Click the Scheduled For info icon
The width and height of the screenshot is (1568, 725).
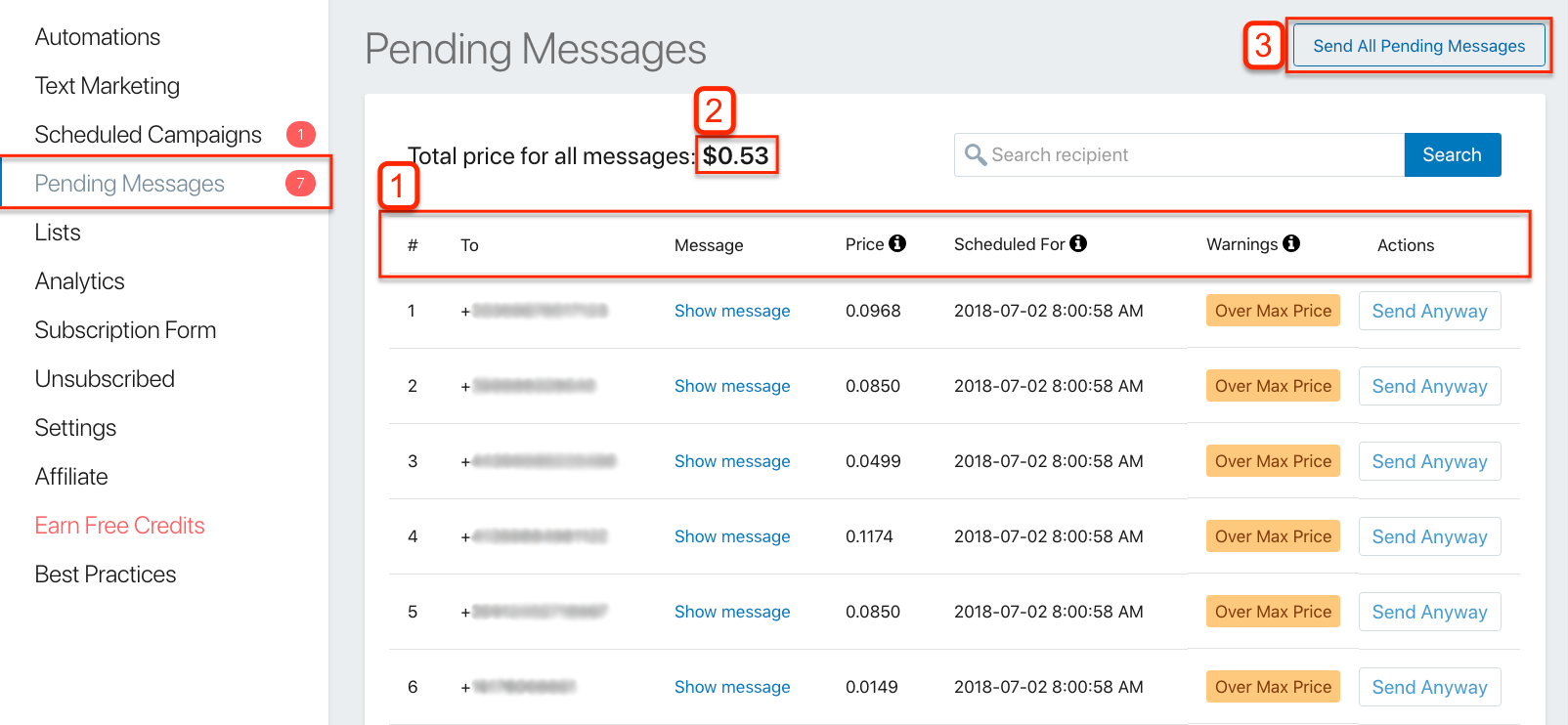1079,243
